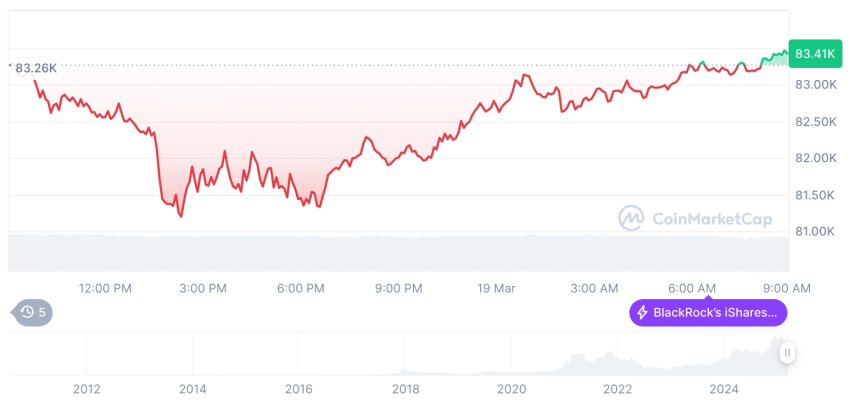The width and height of the screenshot is (860, 401).
Task: Click the 83.00K price axis label
Action: [x=815, y=85]
